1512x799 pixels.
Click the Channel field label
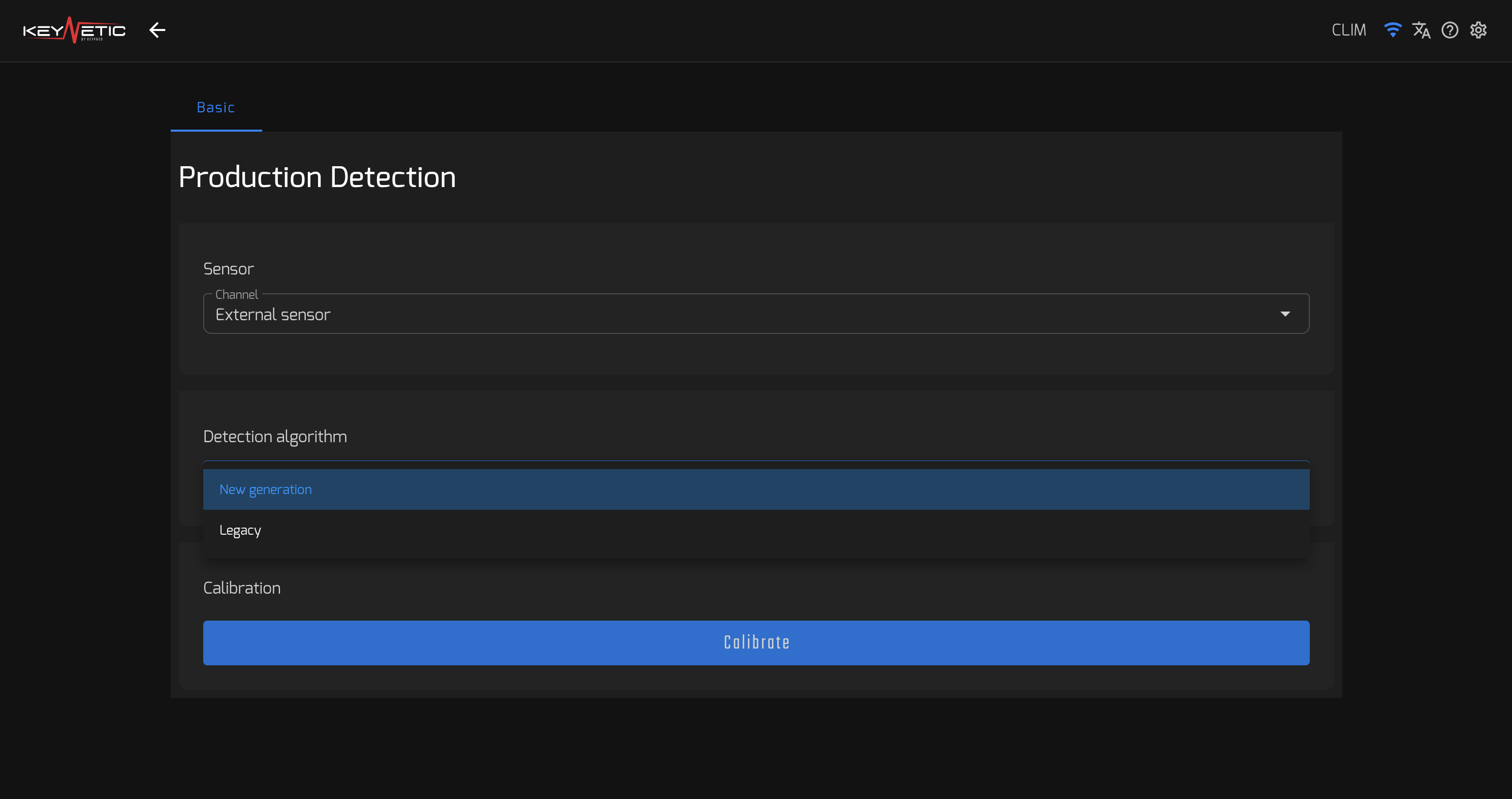[x=237, y=294]
